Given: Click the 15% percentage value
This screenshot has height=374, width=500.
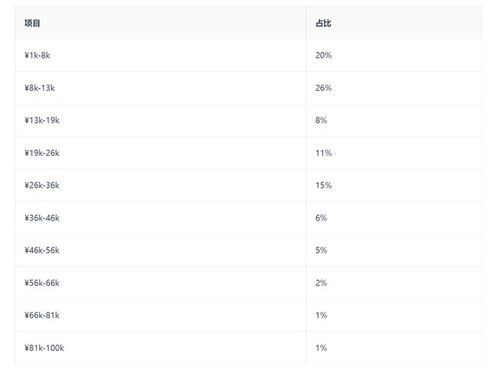Looking at the screenshot, I should 323,185.
